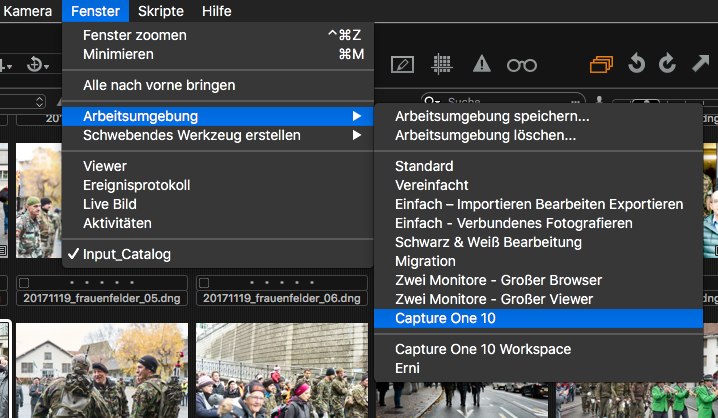Toggle the exposure warning triangle icon
Image resolution: width=718 pixels, height=418 pixels.
click(482, 64)
